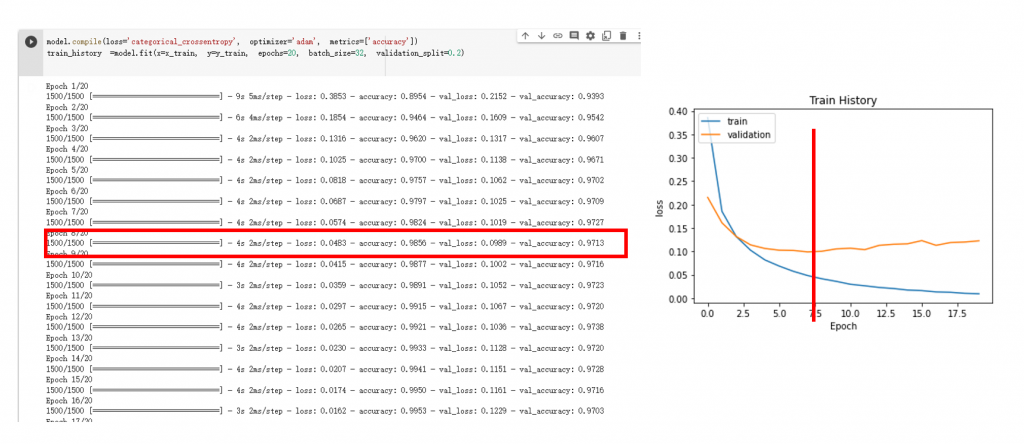Screen dimensions: 1024x444
Task: Click the 'Epoch 2/20' output label
Action: [x=66, y=107]
